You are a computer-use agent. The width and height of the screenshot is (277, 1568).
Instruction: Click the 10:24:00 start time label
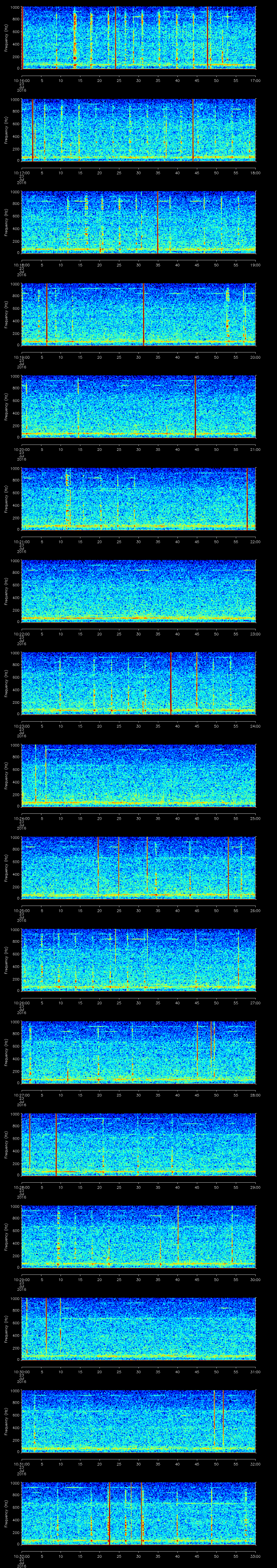[x=21, y=818]
